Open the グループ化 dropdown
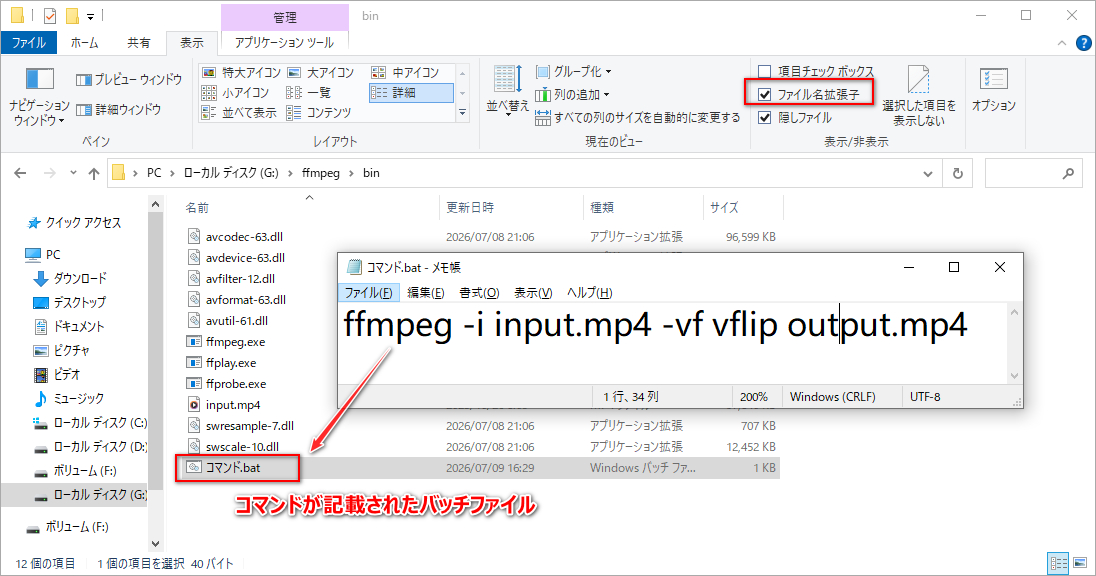This screenshot has width=1096, height=576. pyautogui.click(x=573, y=71)
